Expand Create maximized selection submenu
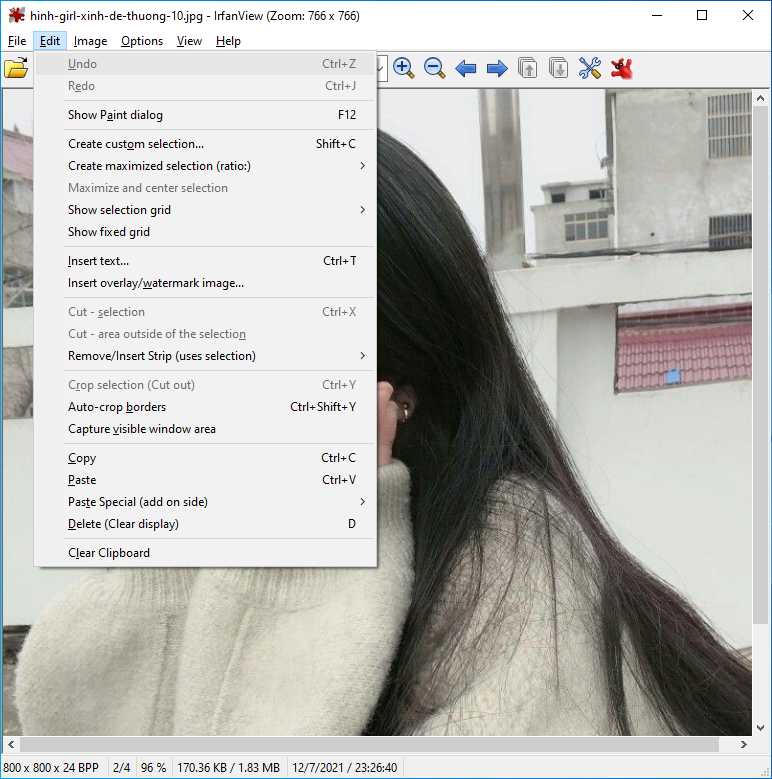This screenshot has height=779, width=772. click(362, 166)
